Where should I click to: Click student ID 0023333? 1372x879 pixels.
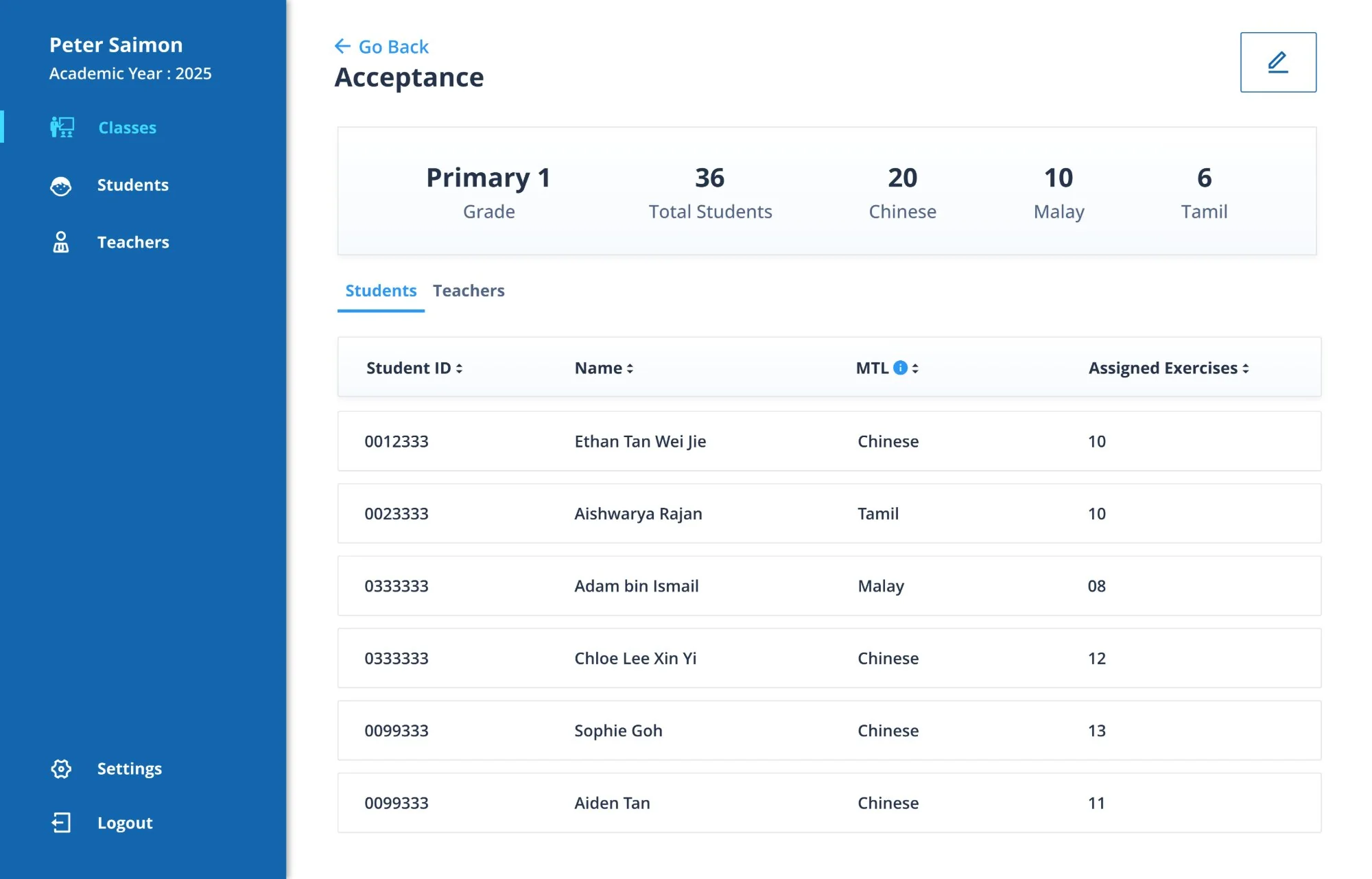(397, 513)
